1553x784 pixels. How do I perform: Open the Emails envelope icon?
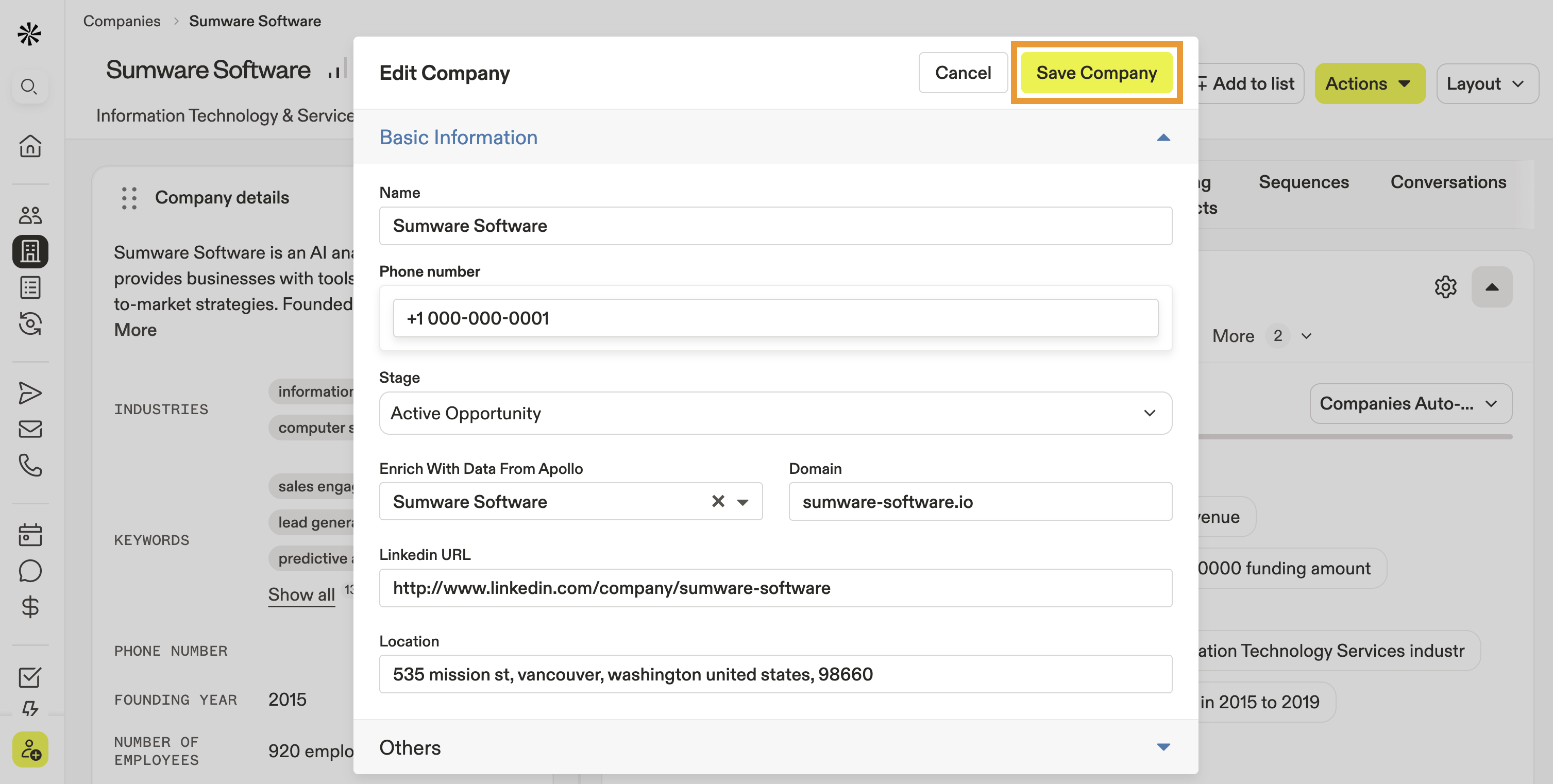pos(30,429)
